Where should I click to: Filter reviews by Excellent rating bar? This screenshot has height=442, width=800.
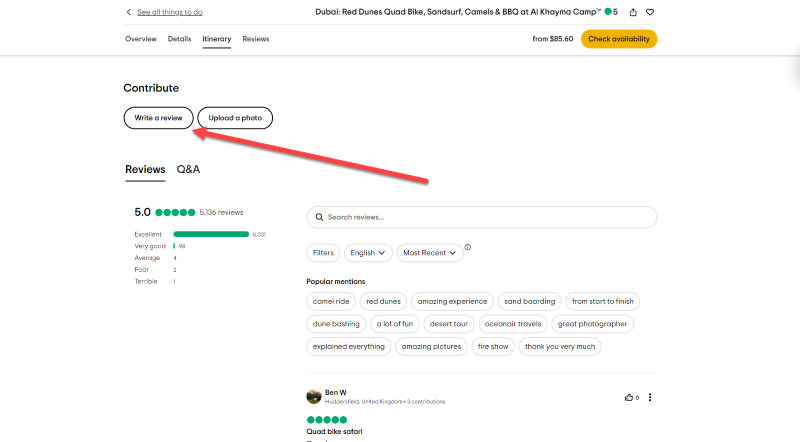click(x=211, y=234)
